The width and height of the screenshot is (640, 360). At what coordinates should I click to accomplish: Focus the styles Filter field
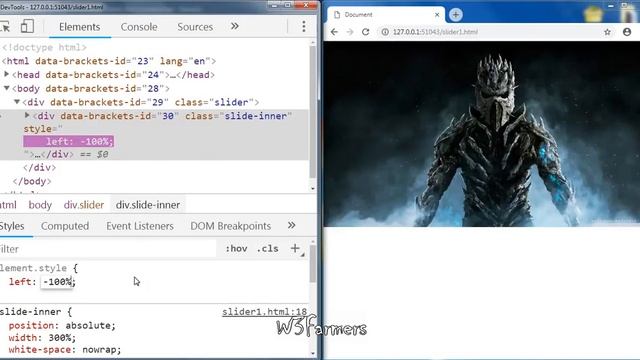pos(108,249)
